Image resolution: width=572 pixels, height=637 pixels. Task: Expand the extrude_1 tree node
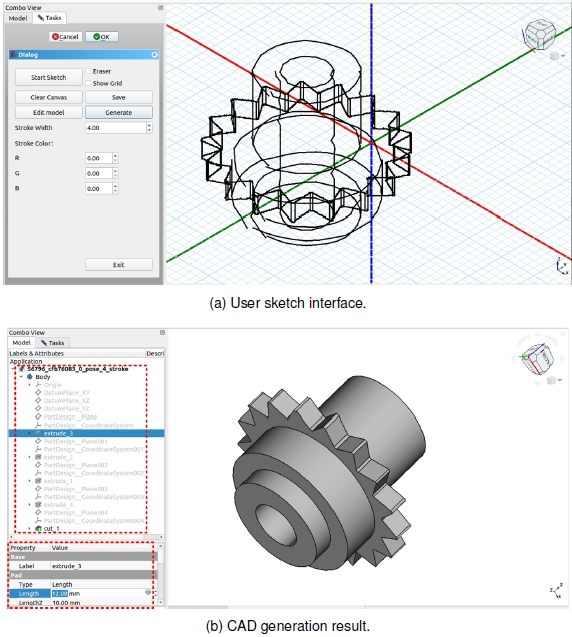pyautogui.click(x=29, y=481)
